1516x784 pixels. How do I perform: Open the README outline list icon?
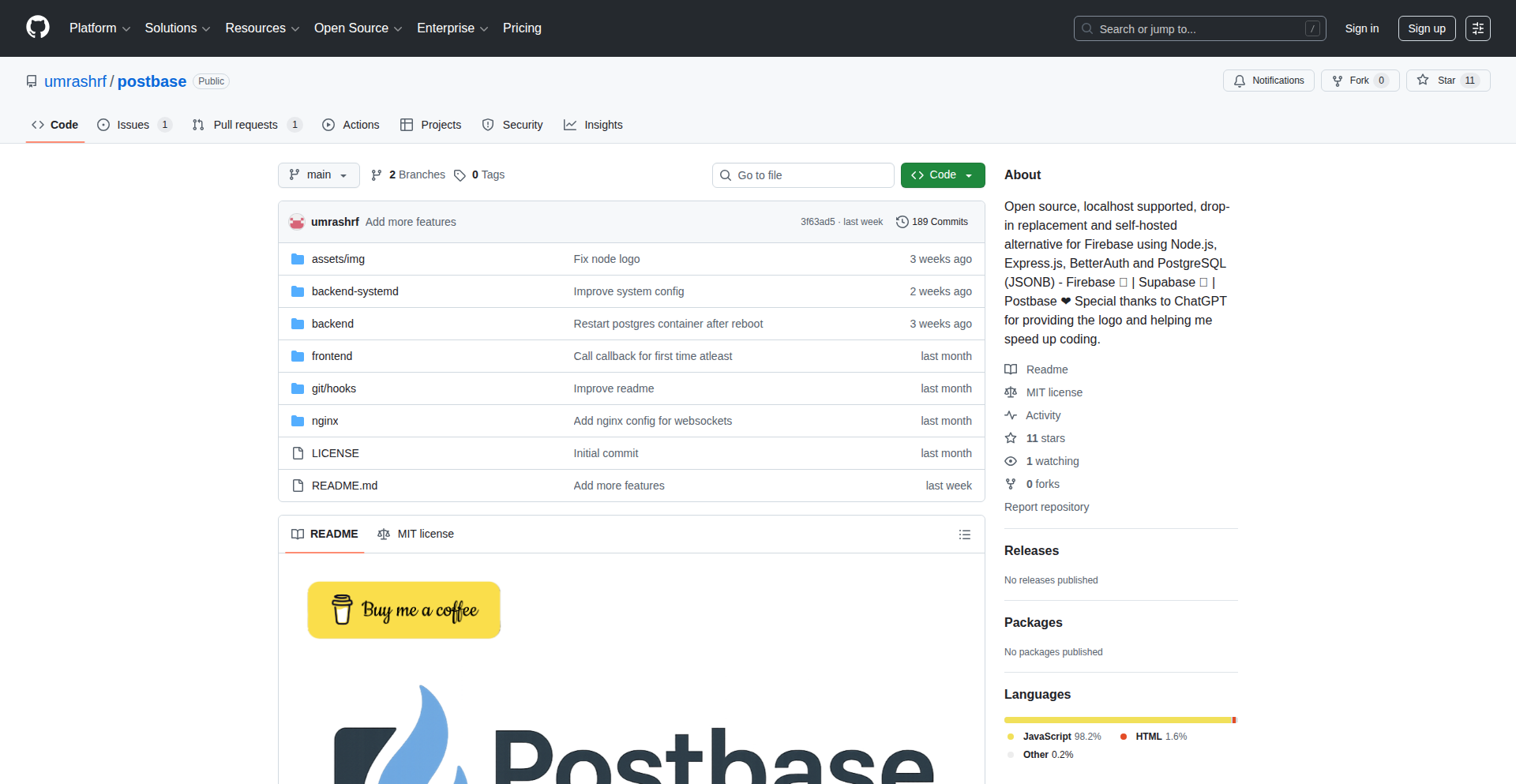point(965,535)
